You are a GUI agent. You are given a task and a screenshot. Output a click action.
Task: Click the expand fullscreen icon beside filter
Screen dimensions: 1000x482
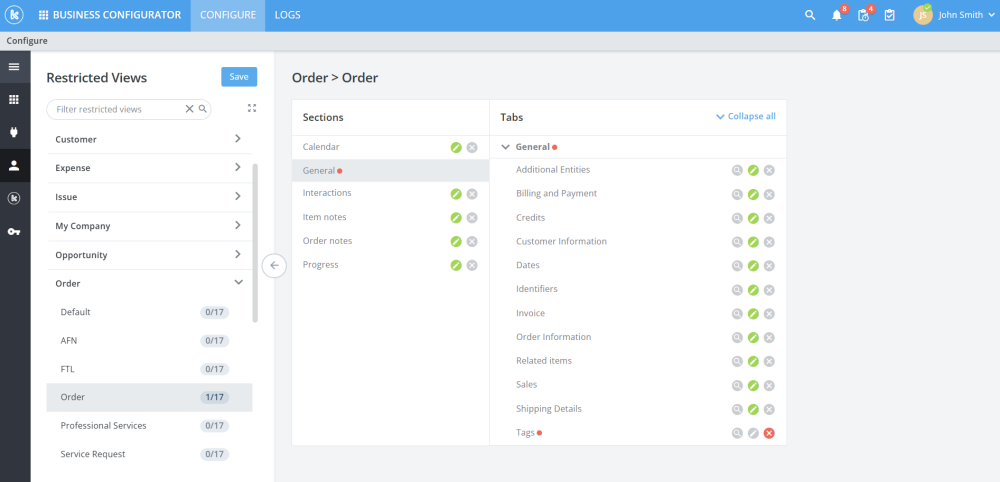coord(252,108)
